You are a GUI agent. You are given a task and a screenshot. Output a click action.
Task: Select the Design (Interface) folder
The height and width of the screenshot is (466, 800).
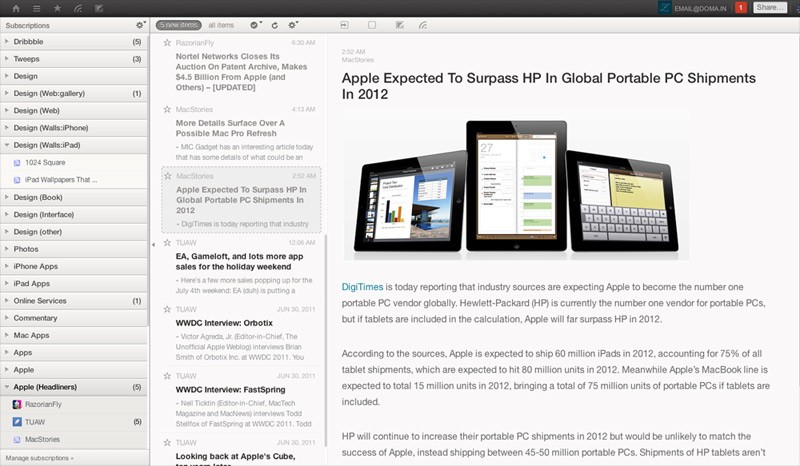coord(74,214)
